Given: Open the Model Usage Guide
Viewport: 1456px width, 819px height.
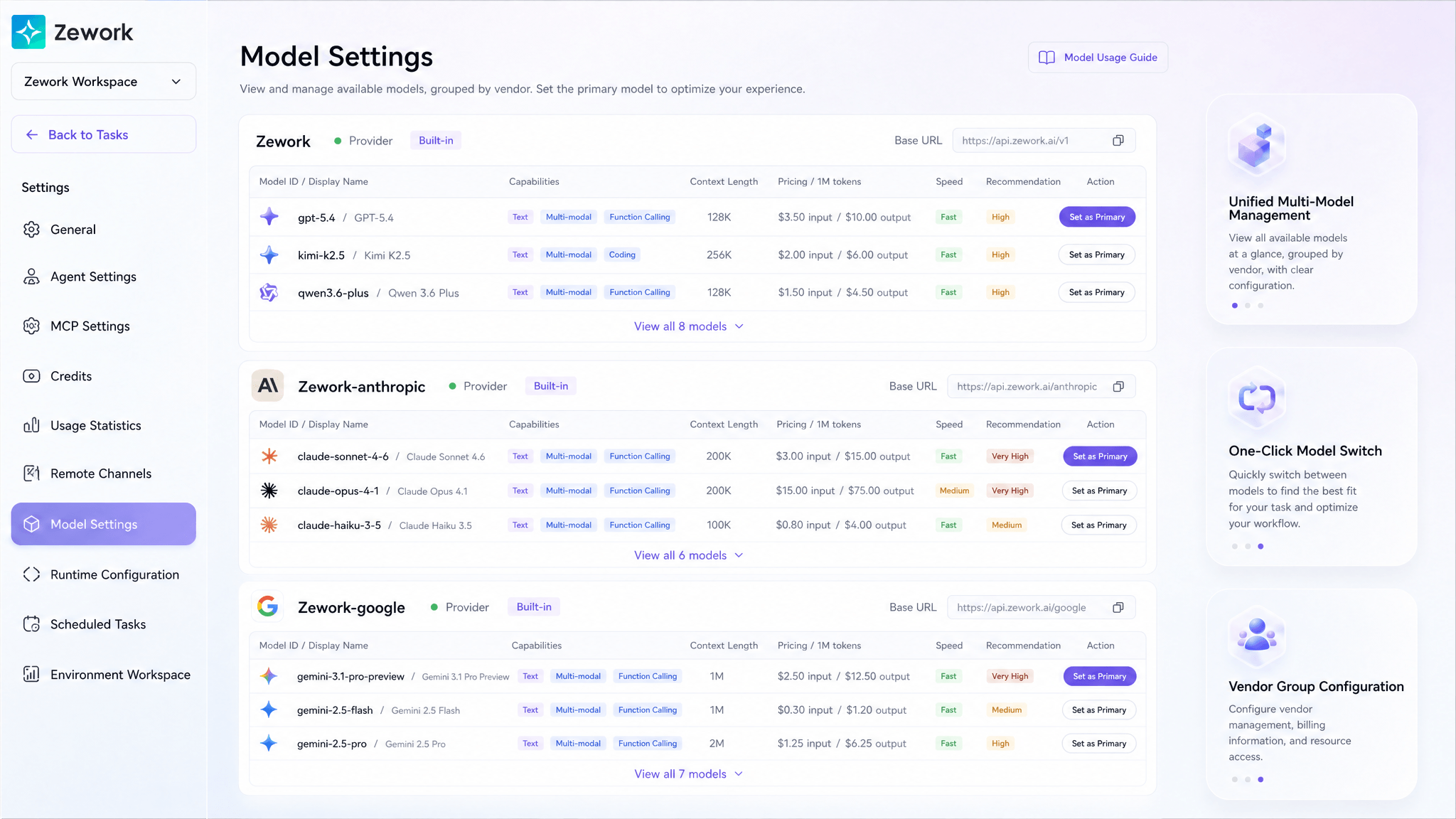Looking at the screenshot, I should point(1098,58).
